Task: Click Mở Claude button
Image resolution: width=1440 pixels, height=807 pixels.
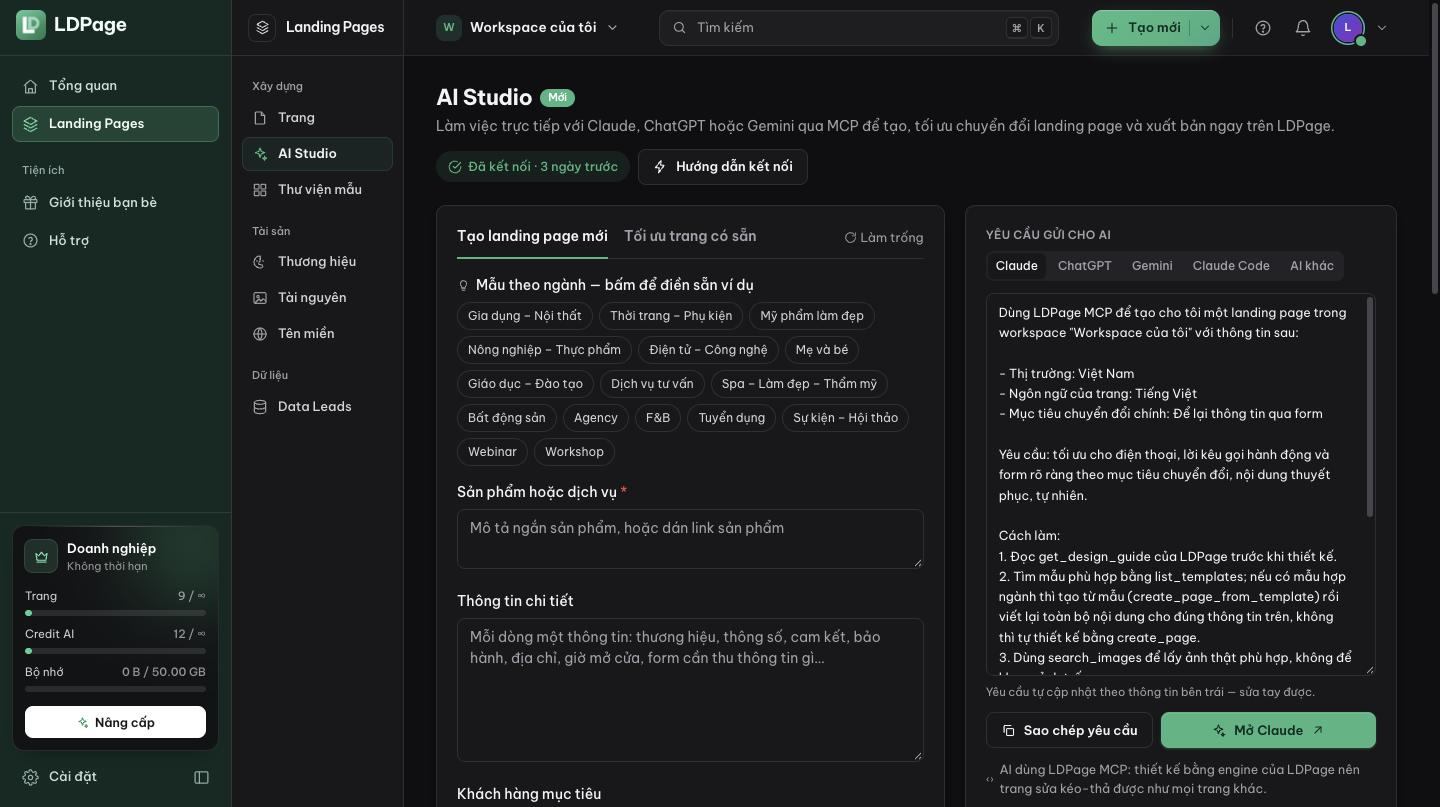Action: [x=1268, y=731]
